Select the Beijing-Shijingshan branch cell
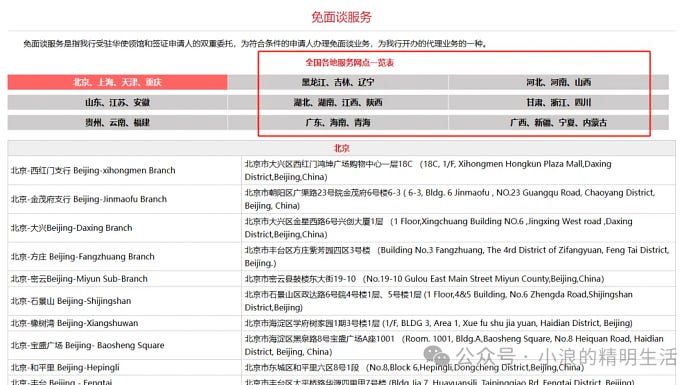 point(125,301)
